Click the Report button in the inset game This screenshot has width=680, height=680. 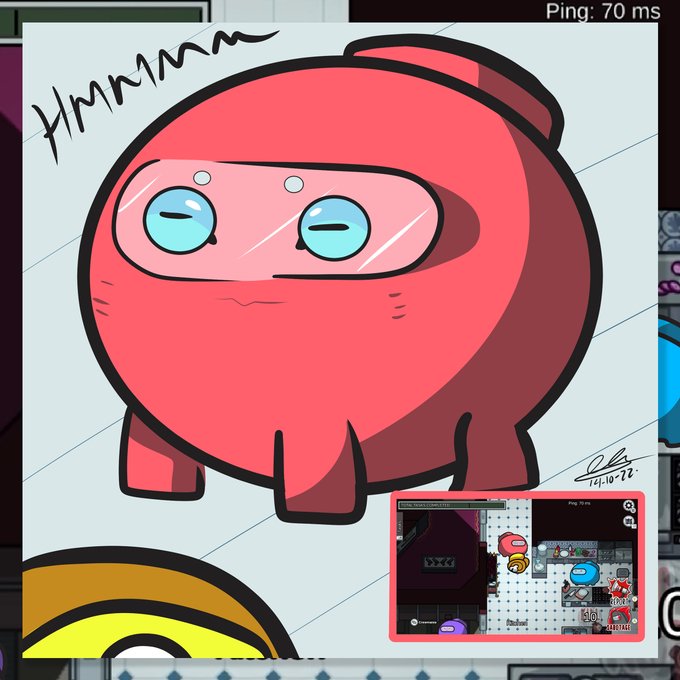619,592
